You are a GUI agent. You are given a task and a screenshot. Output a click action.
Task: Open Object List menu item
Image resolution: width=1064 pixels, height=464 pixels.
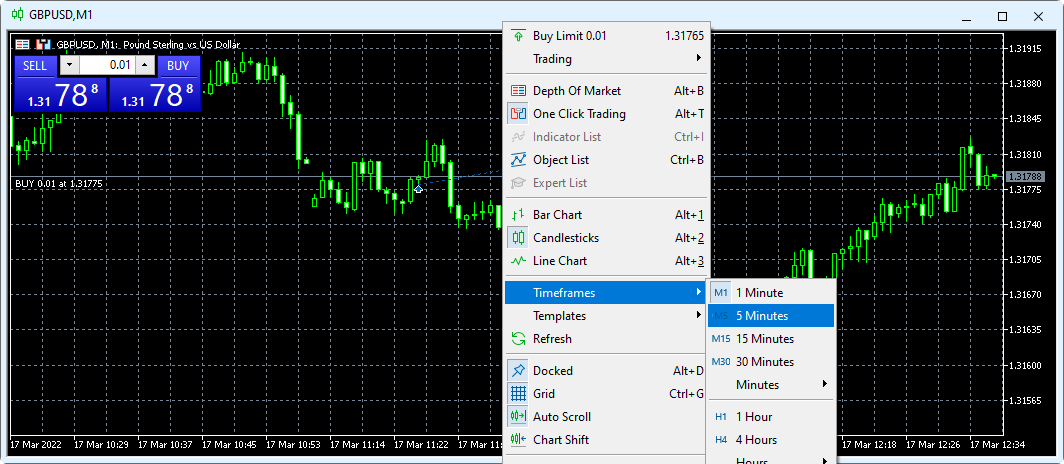pos(605,160)
